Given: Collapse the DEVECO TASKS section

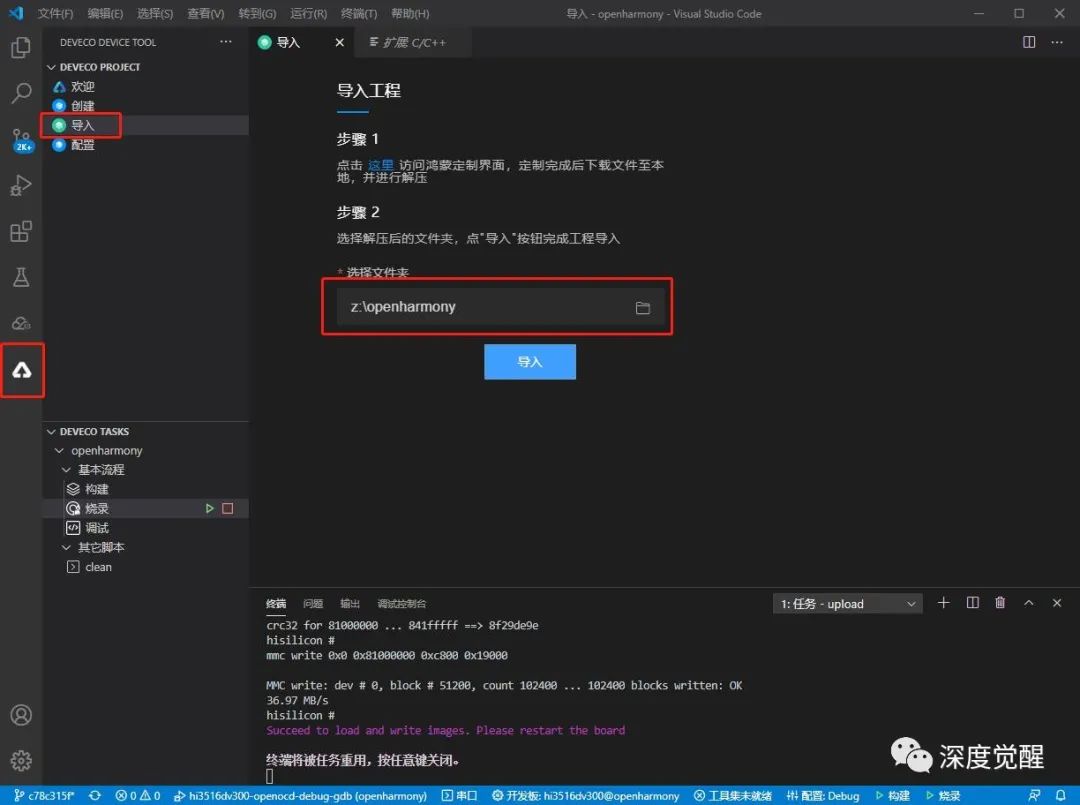Looking at the screenshot, I should [51, 431].
